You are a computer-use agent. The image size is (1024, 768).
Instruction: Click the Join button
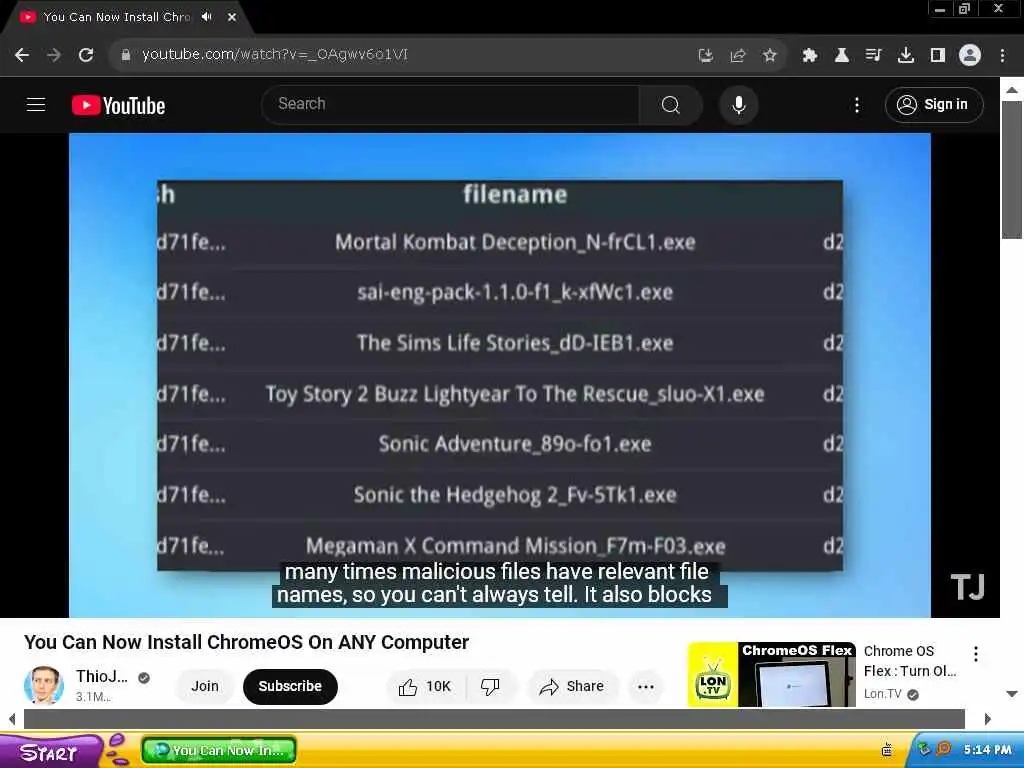tap(205, 686)
